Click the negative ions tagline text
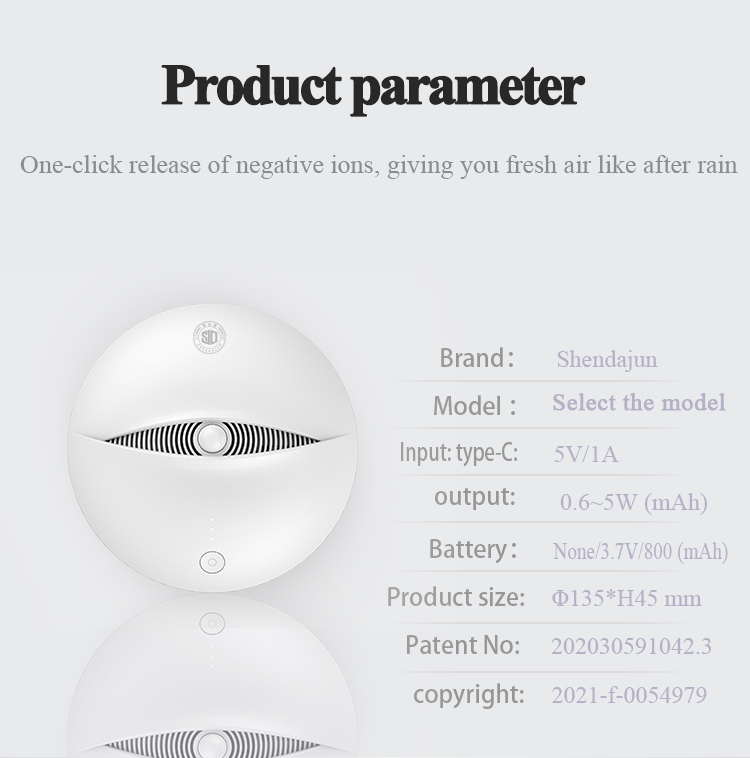Screen dimensions: 750x758 coord(379,165)
